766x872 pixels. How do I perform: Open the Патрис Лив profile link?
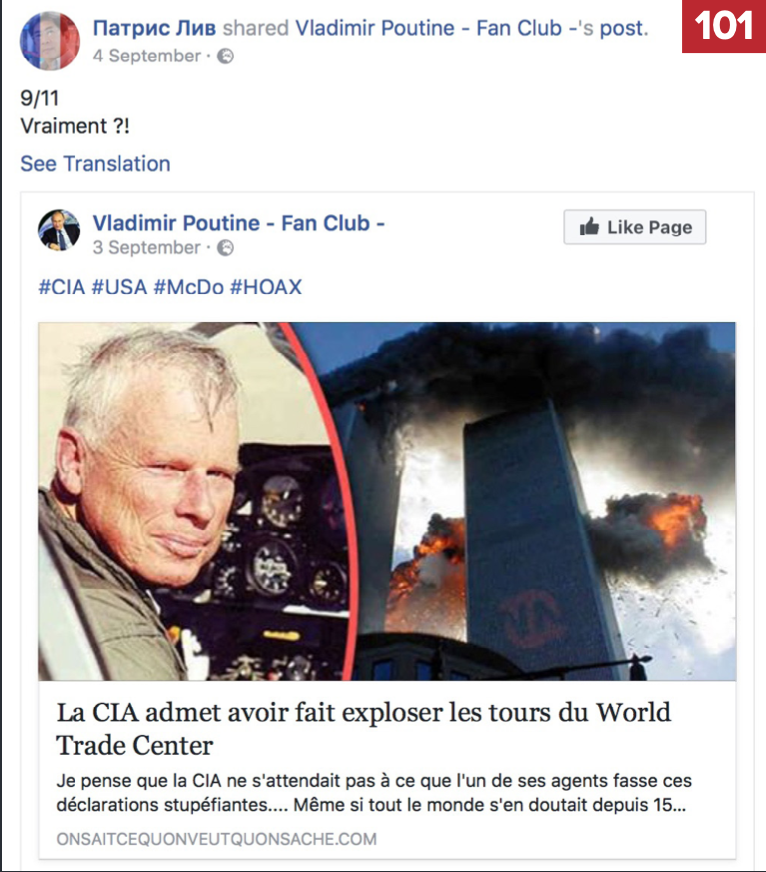pos(154,28)
